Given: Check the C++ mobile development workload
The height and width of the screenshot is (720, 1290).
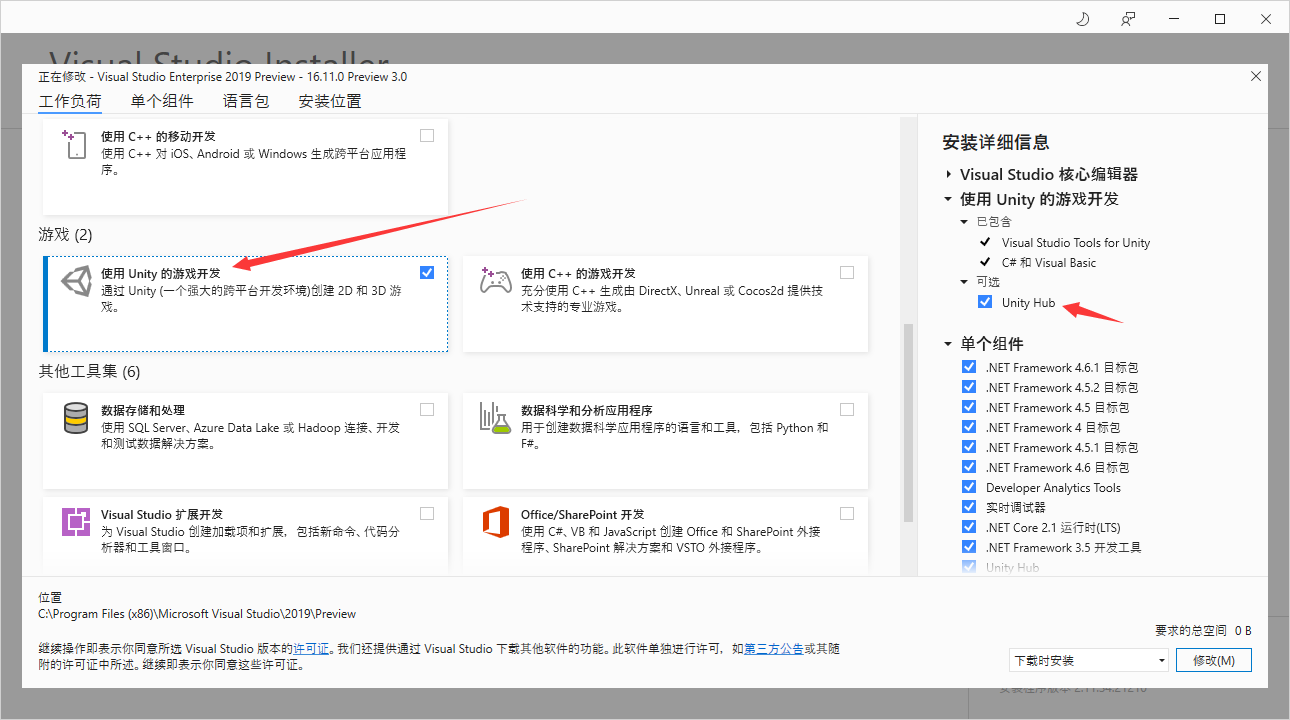Looking at the screenshot, I should [x=427, y=135].
